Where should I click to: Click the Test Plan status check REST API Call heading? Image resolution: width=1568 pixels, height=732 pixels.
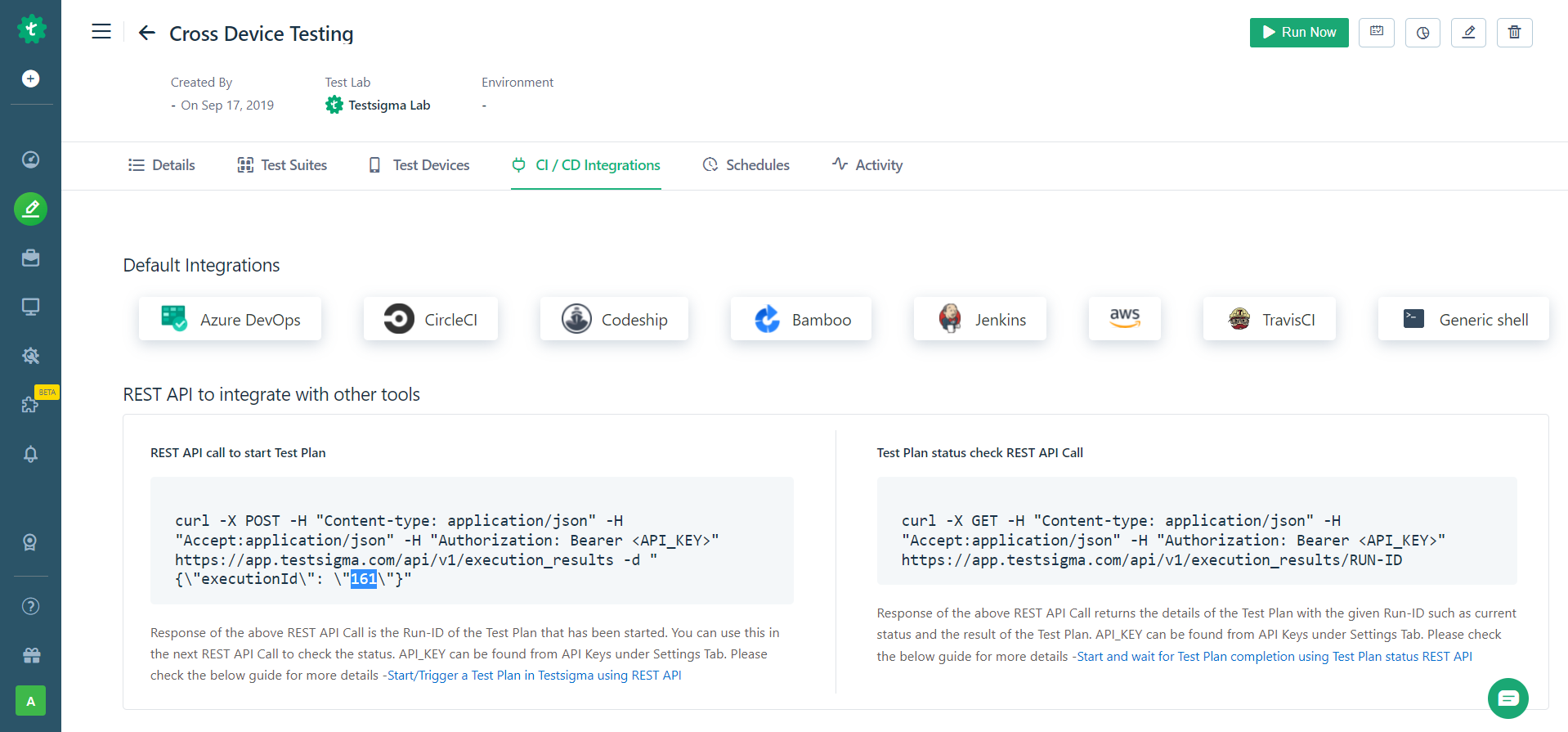(980, 453)
